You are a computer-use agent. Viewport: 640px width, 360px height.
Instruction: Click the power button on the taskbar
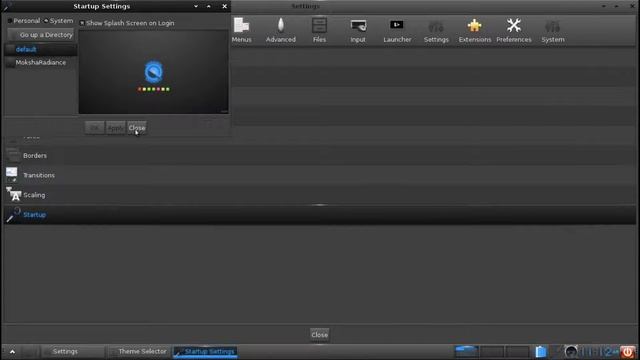(628, 351)
